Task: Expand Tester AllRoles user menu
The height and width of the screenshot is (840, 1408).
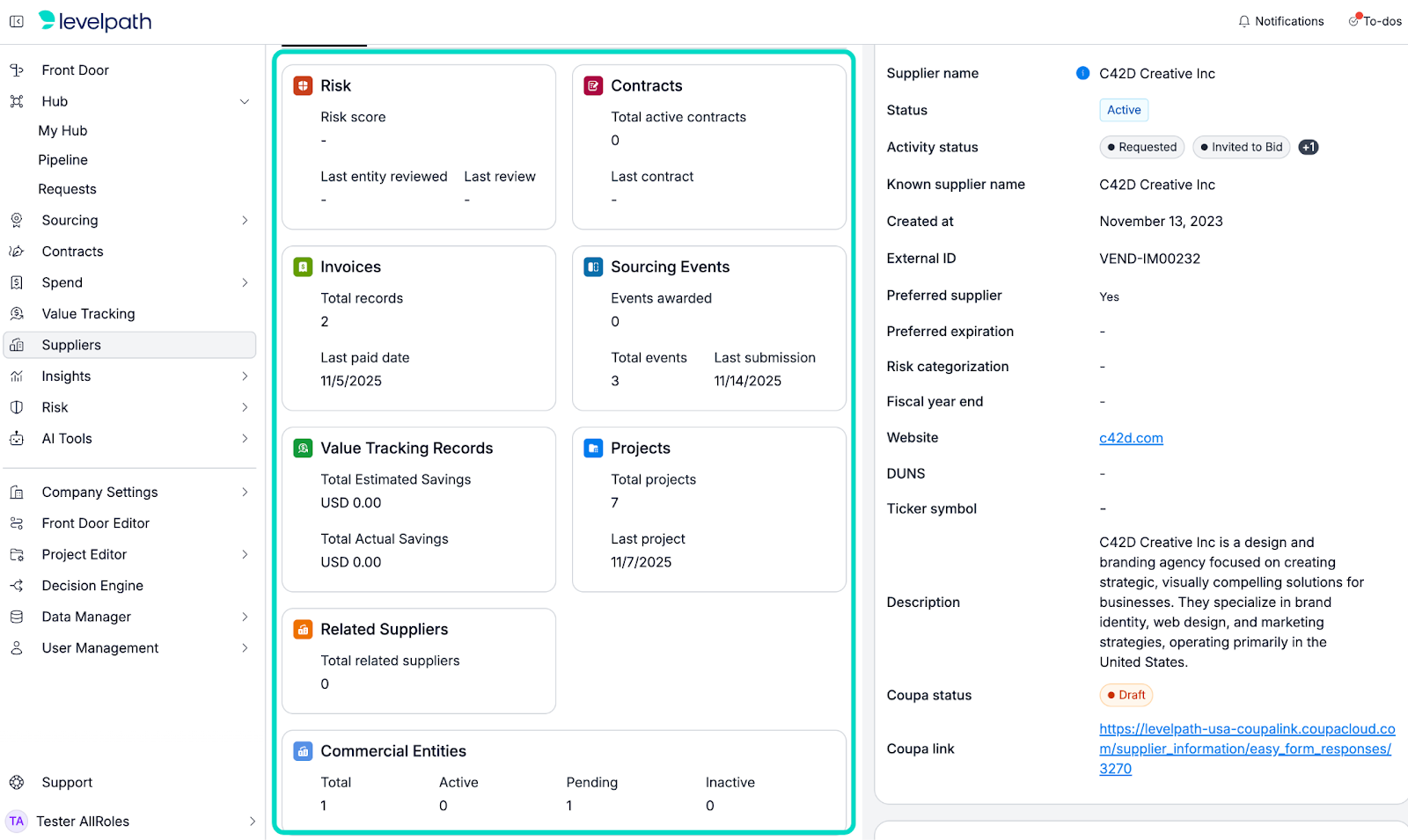Action: point(252,821)
